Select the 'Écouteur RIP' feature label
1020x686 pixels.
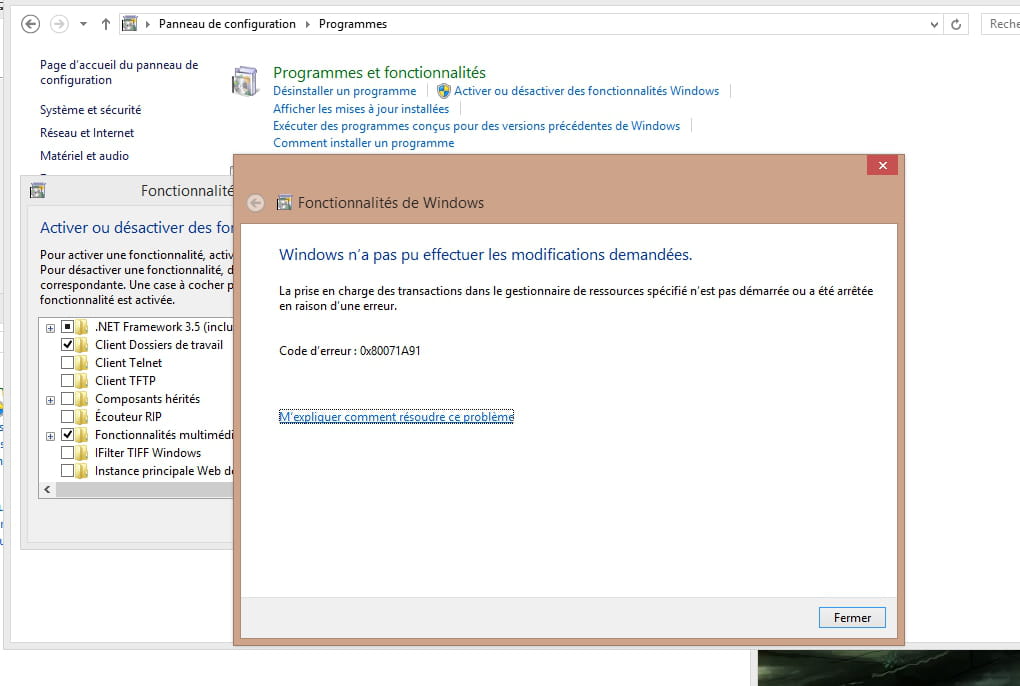(x=128, y=417)
